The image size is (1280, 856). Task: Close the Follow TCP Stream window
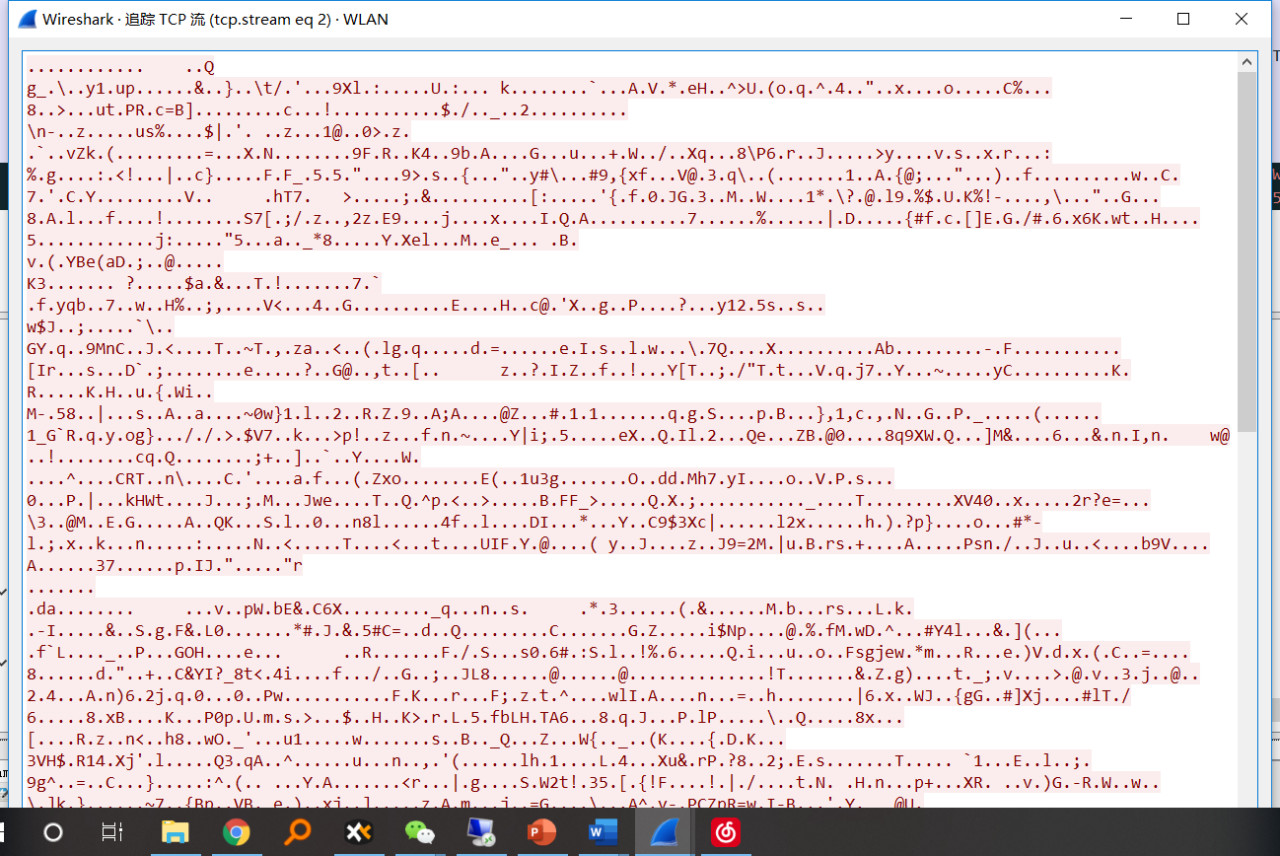[x=1241, y=19]
